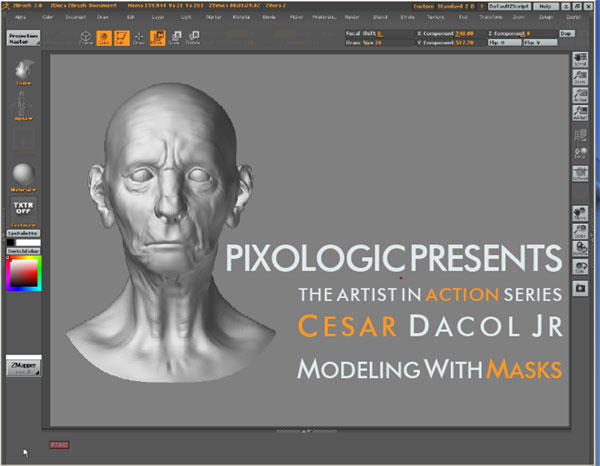Pick a color in the color picker square
This screenshot has width=600, height=466.
click(24, 274)
